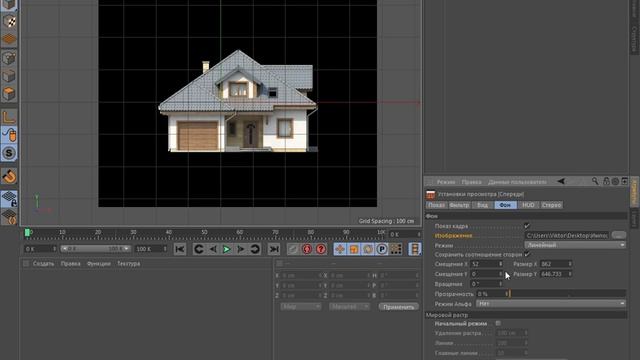The height and width of the screenshot is (360, 640).
Task: Toggle the red Autokeying button
Action: [307, 249]
